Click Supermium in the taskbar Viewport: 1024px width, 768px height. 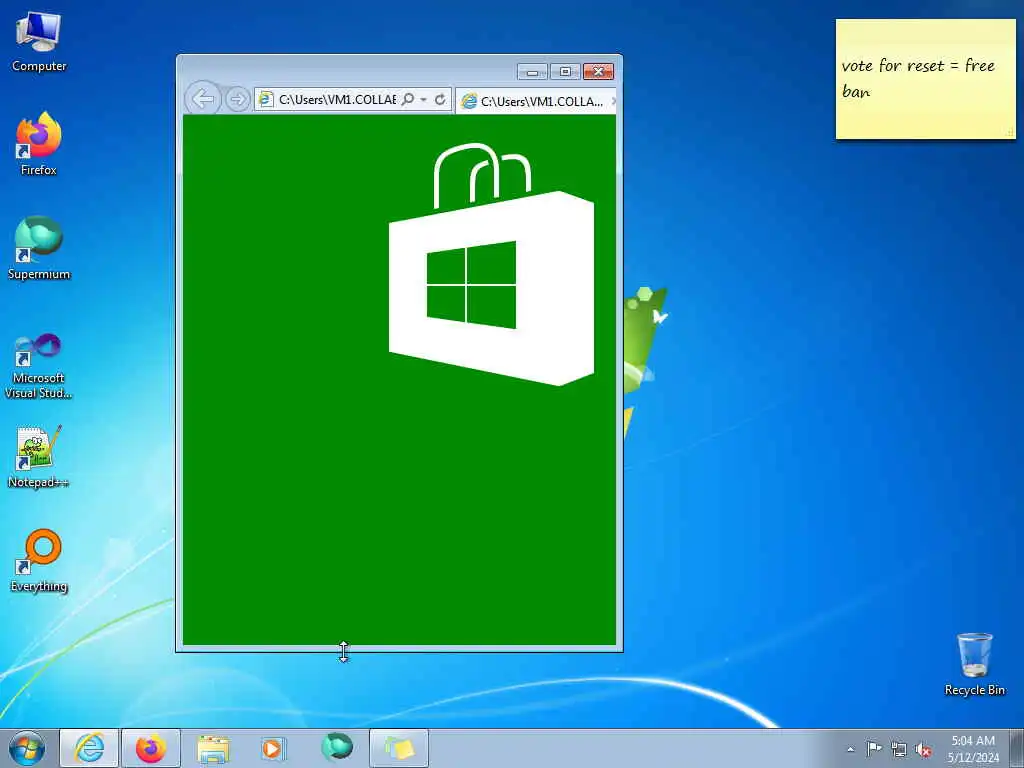pyautogui.click(x=337, y=748)
